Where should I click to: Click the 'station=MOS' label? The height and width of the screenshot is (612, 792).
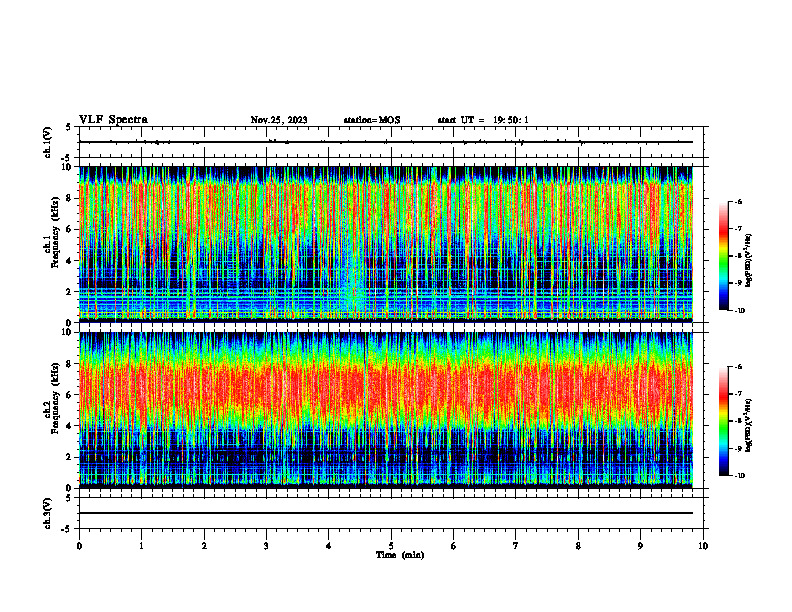[372, 120]
